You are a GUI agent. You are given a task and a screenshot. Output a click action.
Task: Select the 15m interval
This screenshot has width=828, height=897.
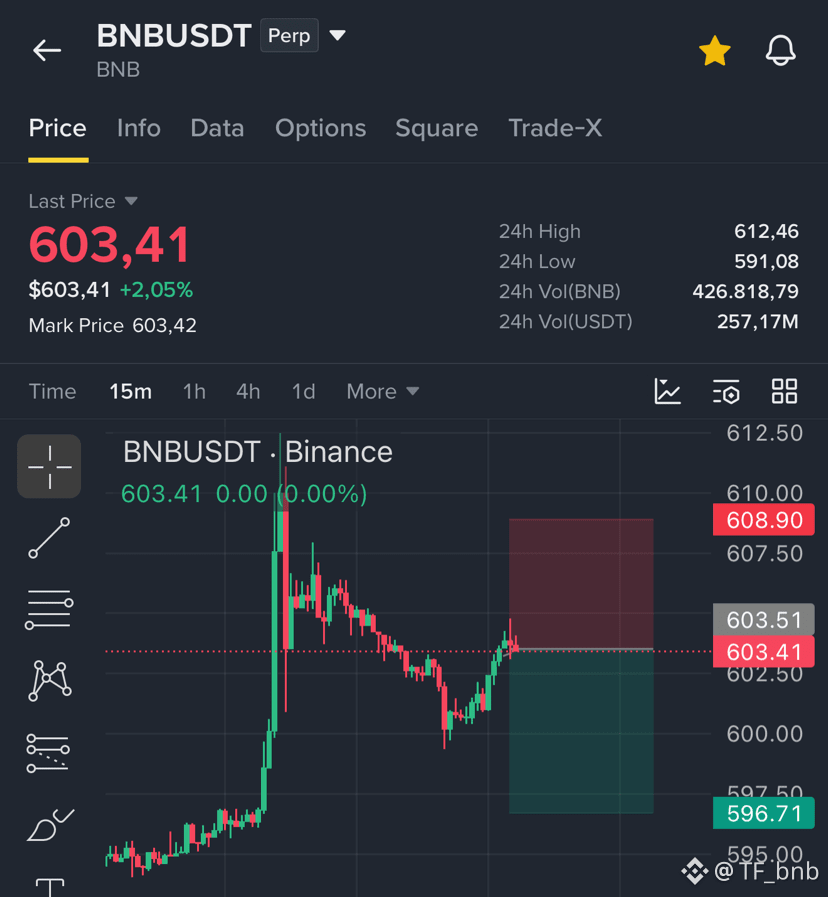(x=130, y=392)
